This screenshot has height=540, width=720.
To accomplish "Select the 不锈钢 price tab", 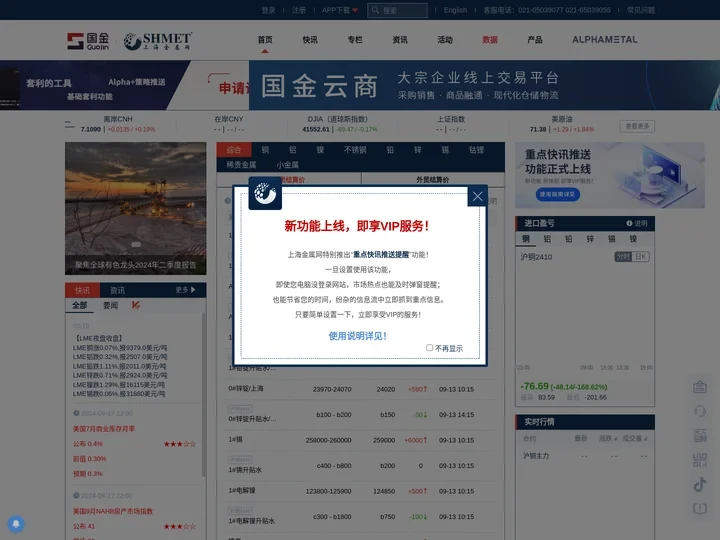I will tap(355, 150).
